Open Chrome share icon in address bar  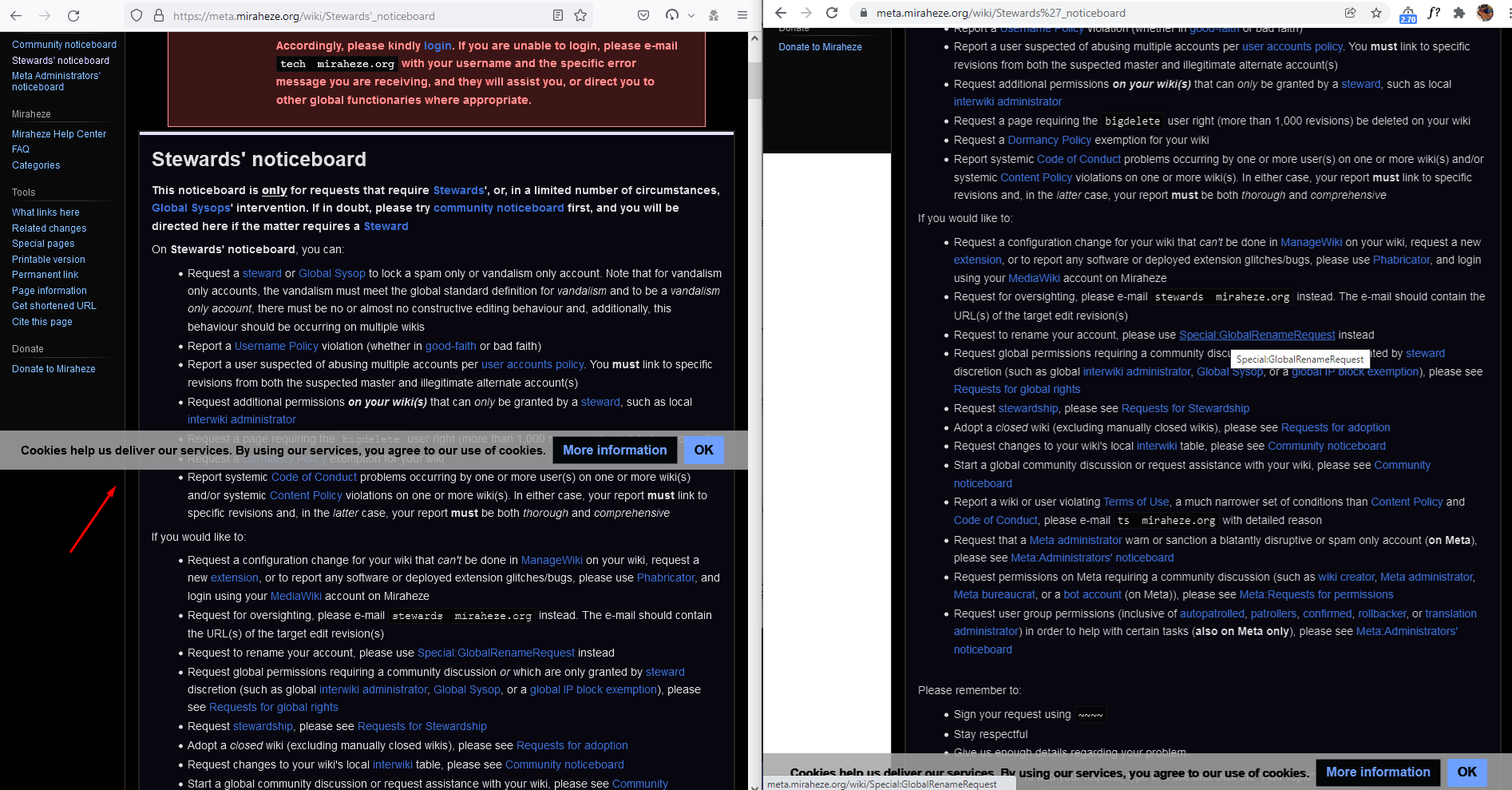(1350, 13)
